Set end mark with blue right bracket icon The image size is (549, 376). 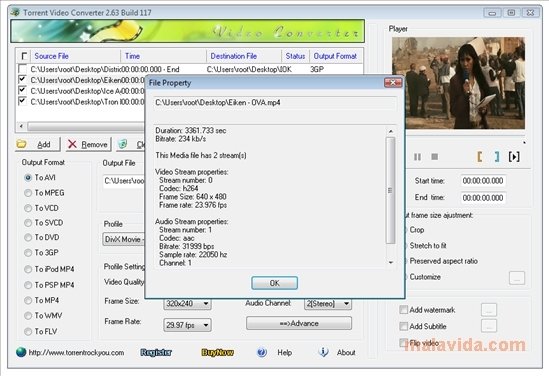[496, 156]
